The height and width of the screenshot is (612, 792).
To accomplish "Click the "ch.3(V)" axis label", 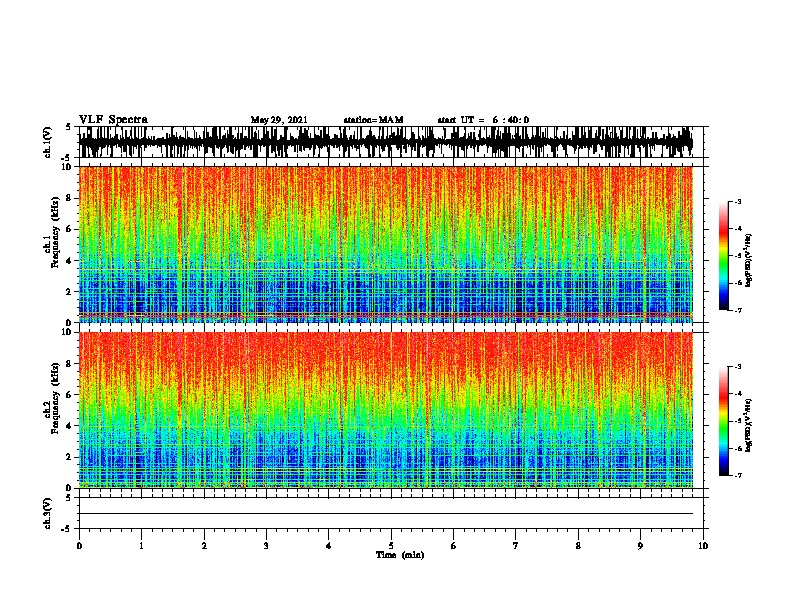I will [x=48, y=513].
